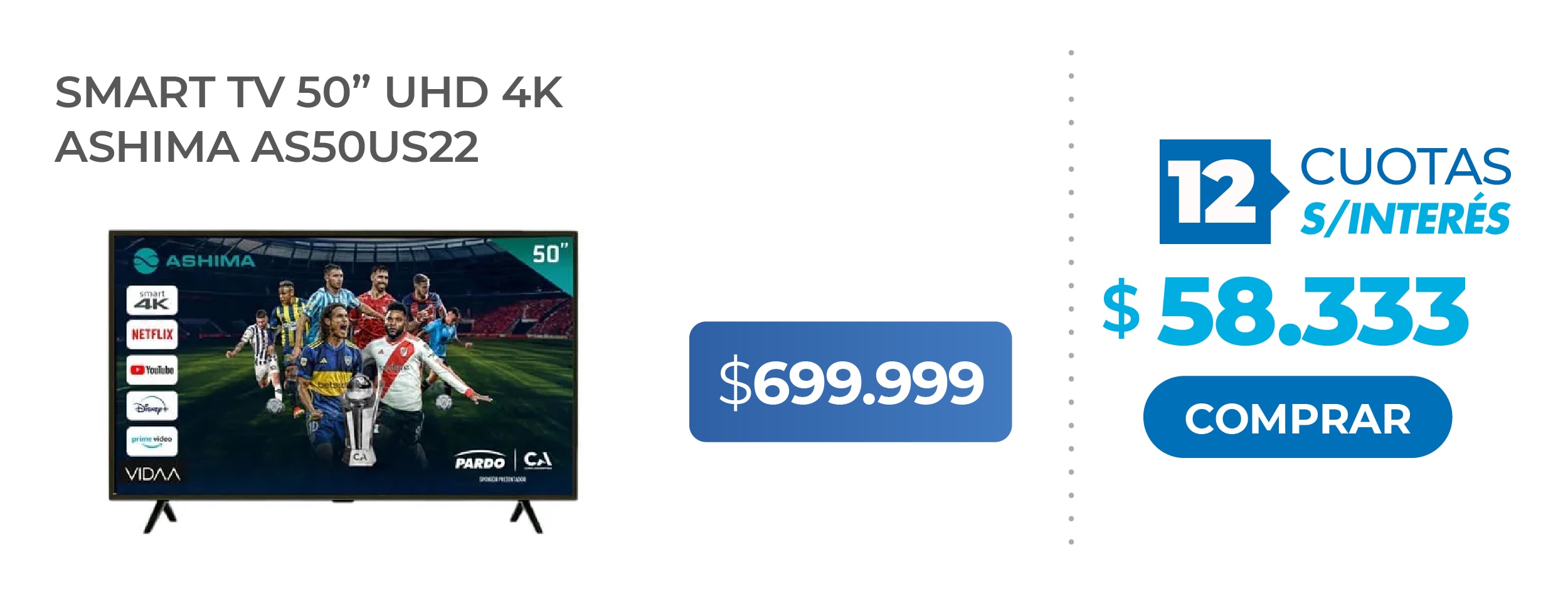This screenshot has height=601, width=1568.
Task: Click the $699.999 price badge
Action: 850,381
